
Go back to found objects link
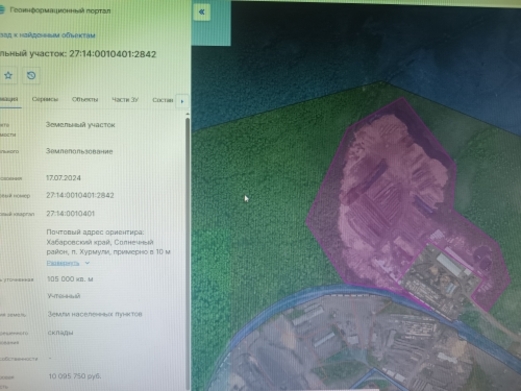point(47,35)
